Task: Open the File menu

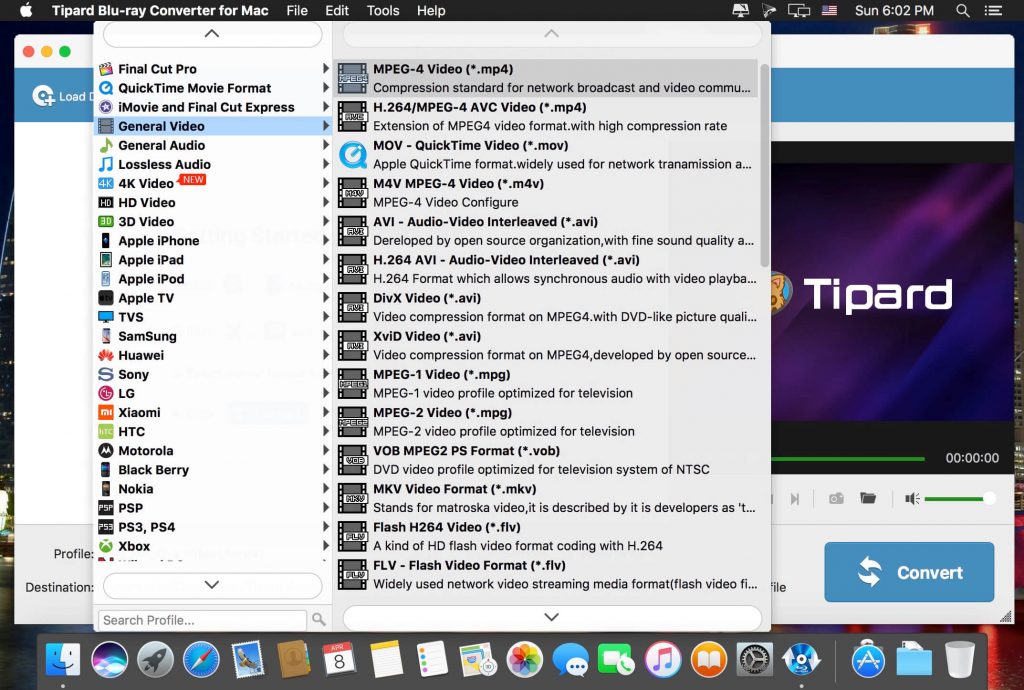Action: click(296, 11)
